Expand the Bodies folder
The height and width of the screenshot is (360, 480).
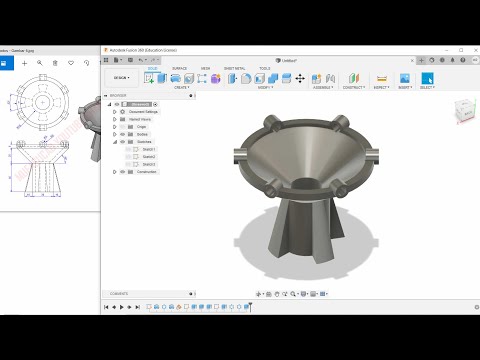(x=115, y=134)
